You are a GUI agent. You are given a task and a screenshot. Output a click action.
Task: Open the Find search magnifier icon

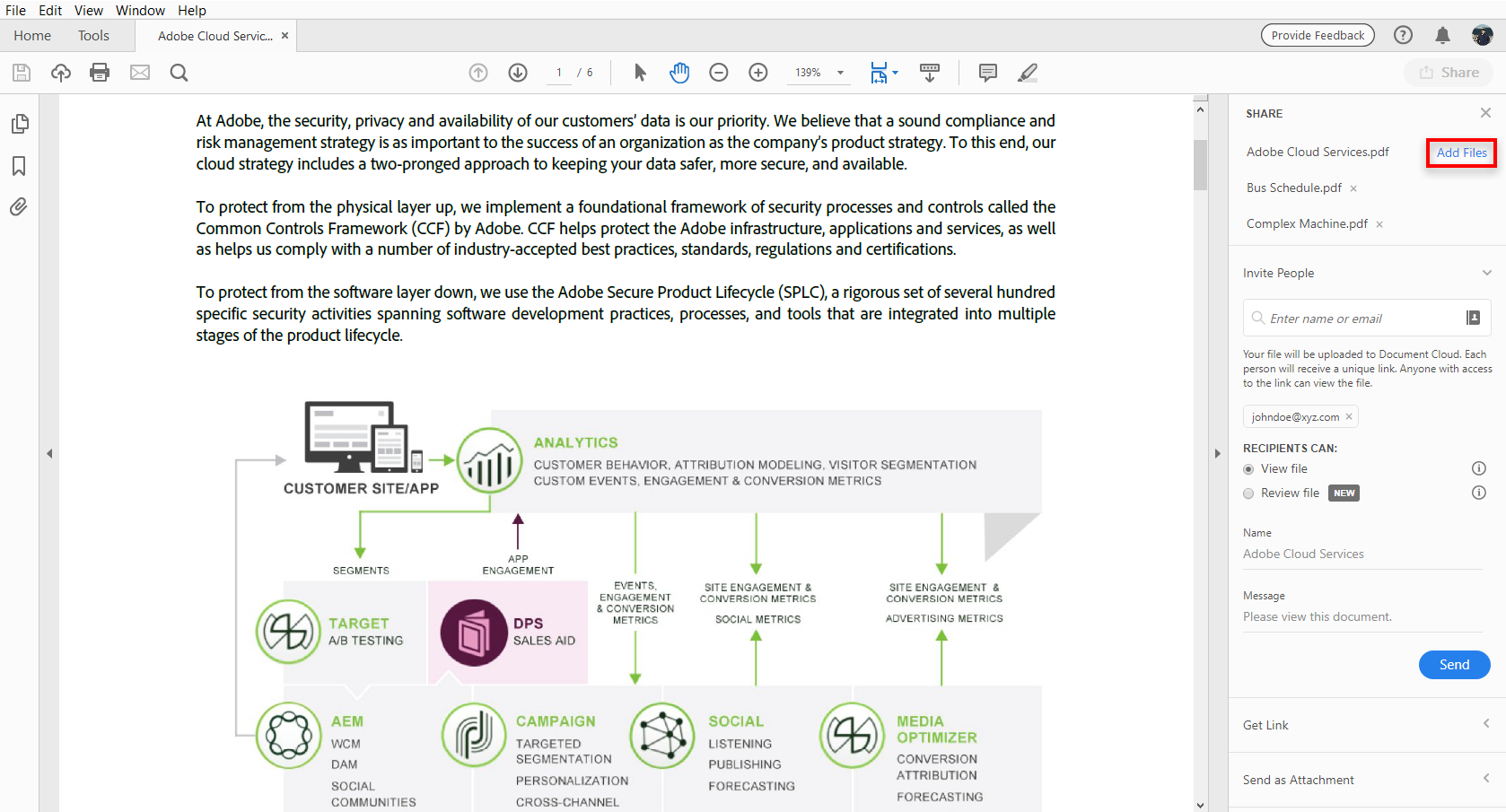click(x=179, y=73)
